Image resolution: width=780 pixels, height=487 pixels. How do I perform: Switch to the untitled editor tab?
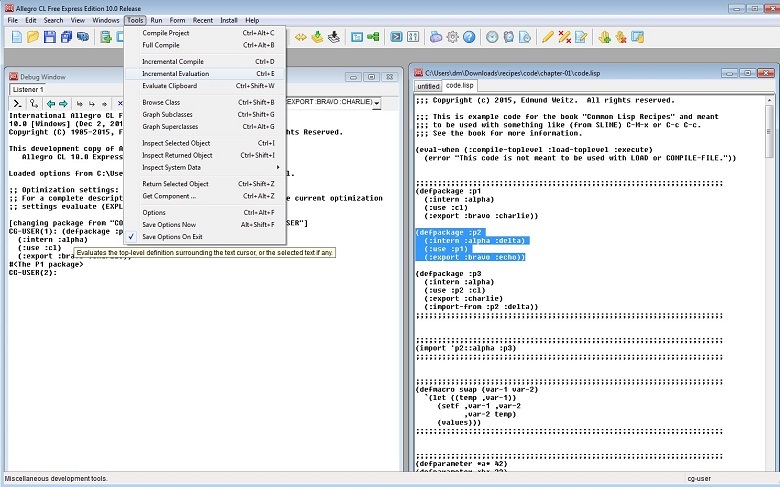tap(428, 86)
